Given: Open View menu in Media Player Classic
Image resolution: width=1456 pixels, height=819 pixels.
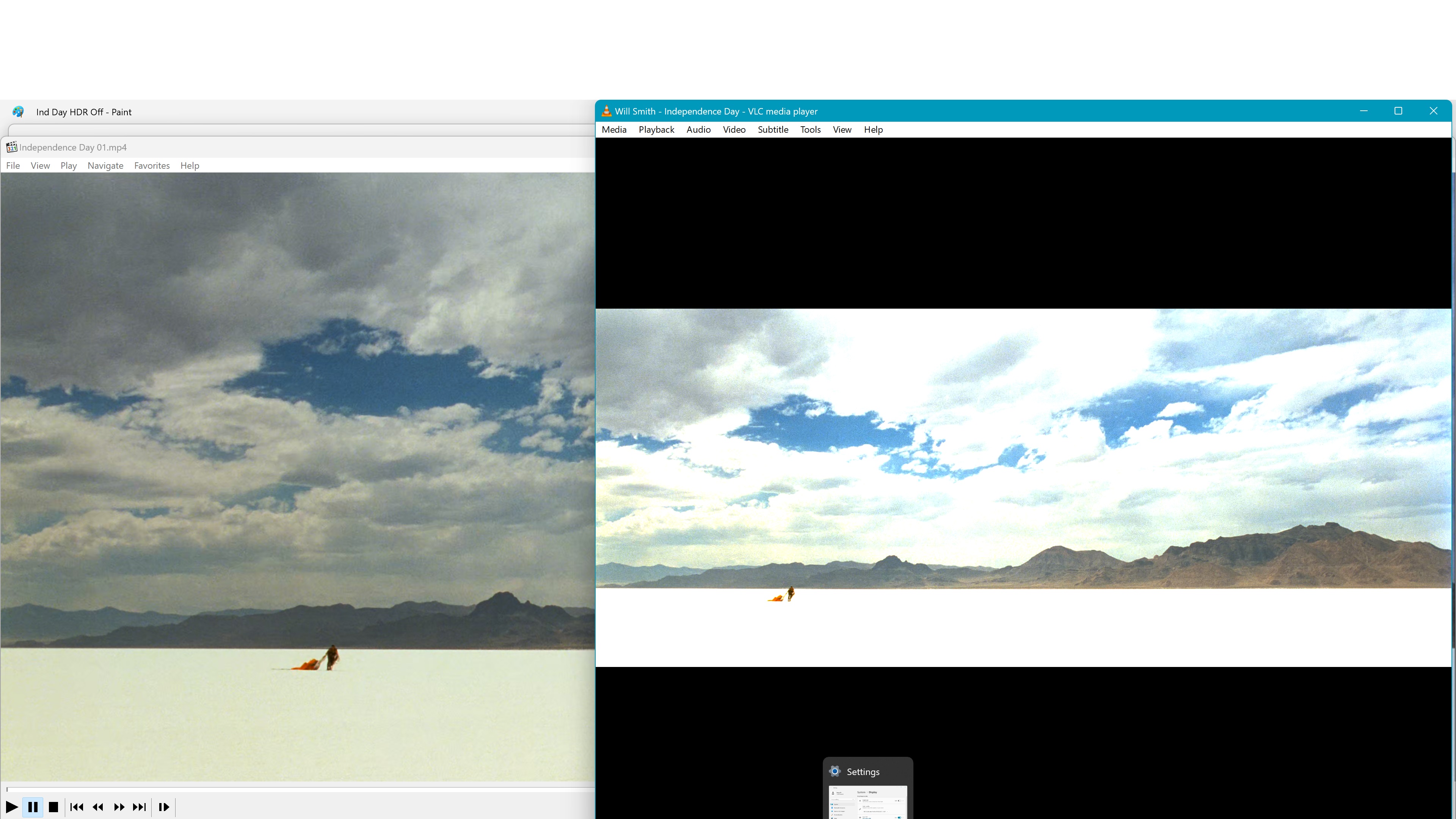Looking at the screenshot, I should [x=40, y=166].
